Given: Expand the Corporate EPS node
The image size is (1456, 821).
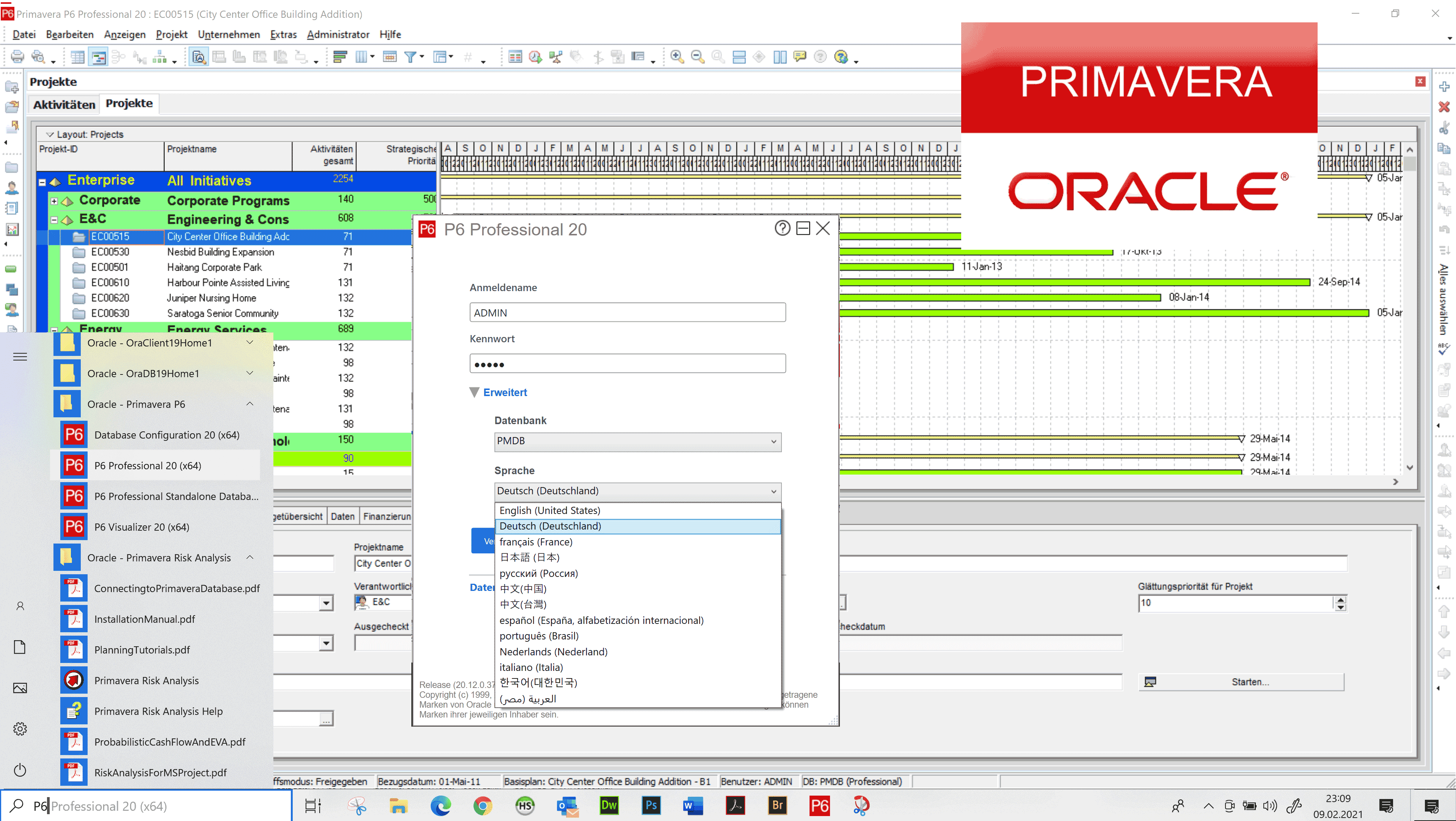Looking at the screenshot, I should [x=54, y=201].
